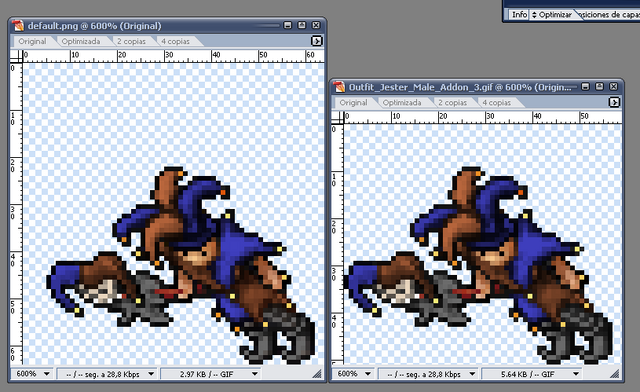Minimize the Outfit_Jester_Male_Addon_3.gif window
Screen dimensions: 640x392
585,87
